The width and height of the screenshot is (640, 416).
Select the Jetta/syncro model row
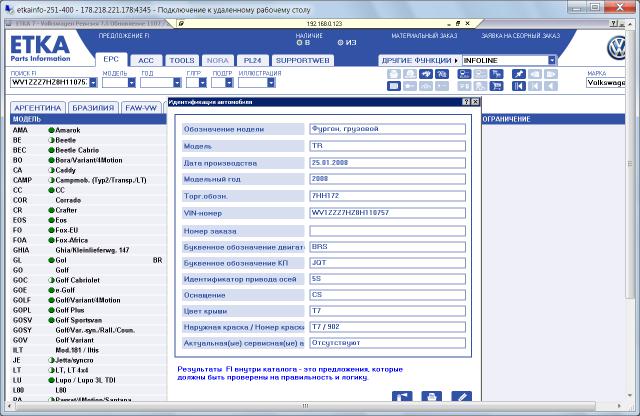click(88, 360)
